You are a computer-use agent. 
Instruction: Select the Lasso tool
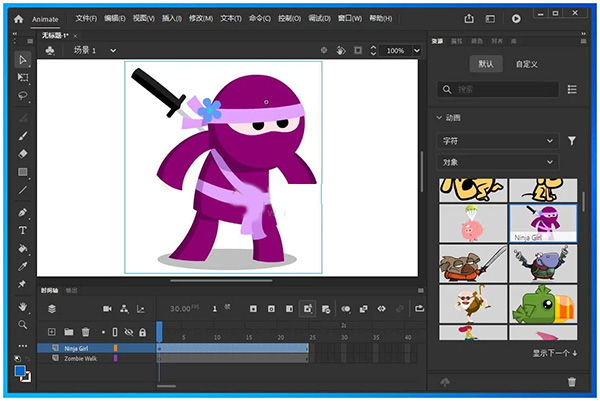tap(23, 96)
